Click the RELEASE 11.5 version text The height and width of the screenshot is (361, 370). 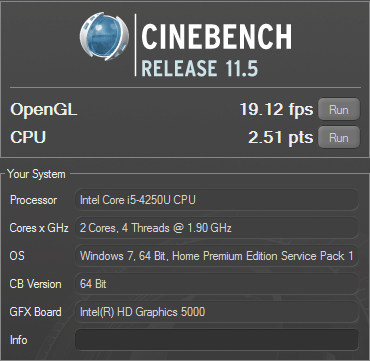click(200, 68)
